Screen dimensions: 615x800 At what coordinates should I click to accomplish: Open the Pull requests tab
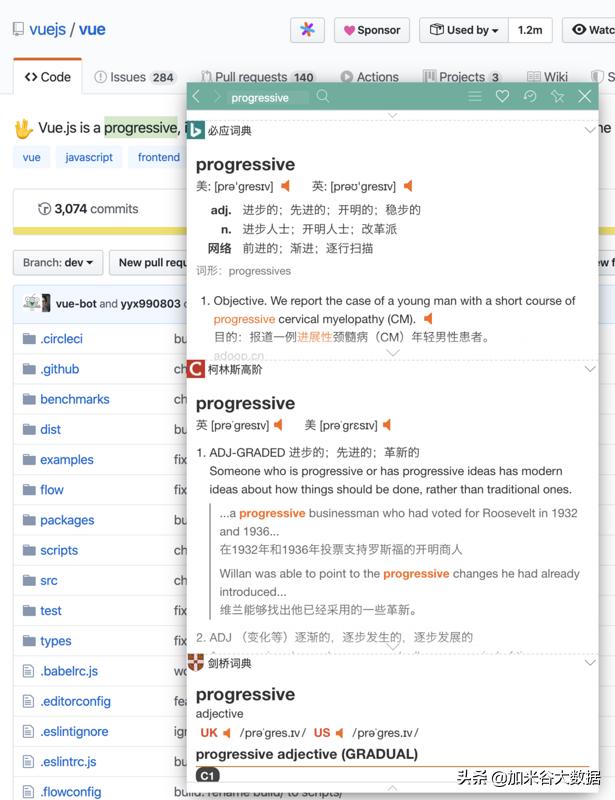click(257, 77)
